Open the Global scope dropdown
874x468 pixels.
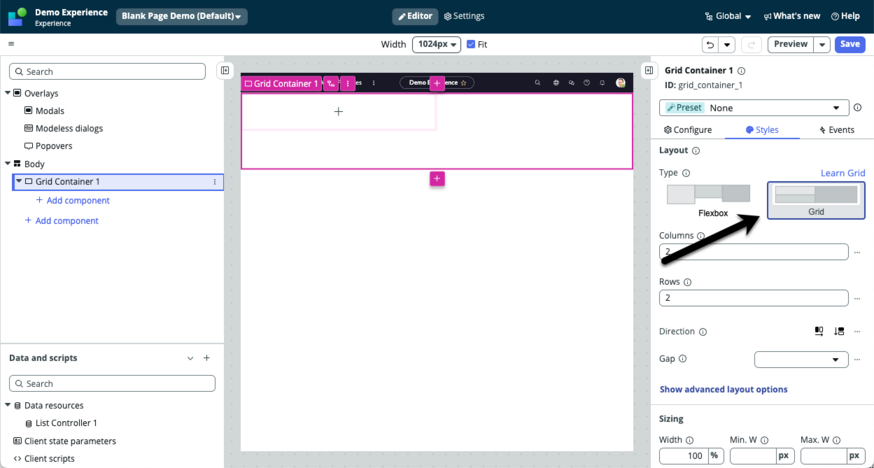coord(727,17)
